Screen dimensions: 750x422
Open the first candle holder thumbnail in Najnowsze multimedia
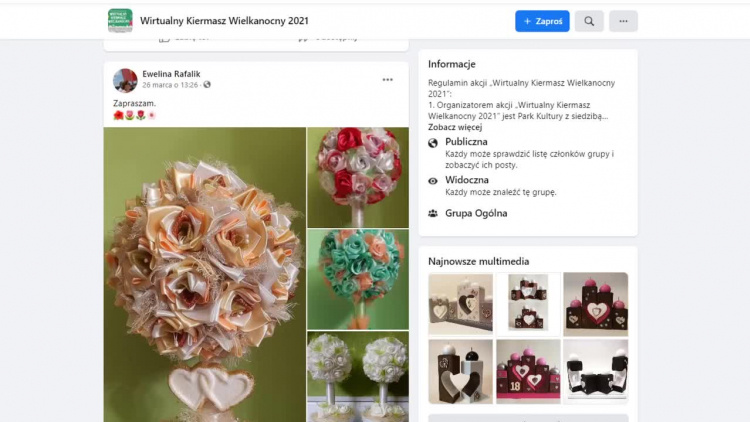click(460, 303)
